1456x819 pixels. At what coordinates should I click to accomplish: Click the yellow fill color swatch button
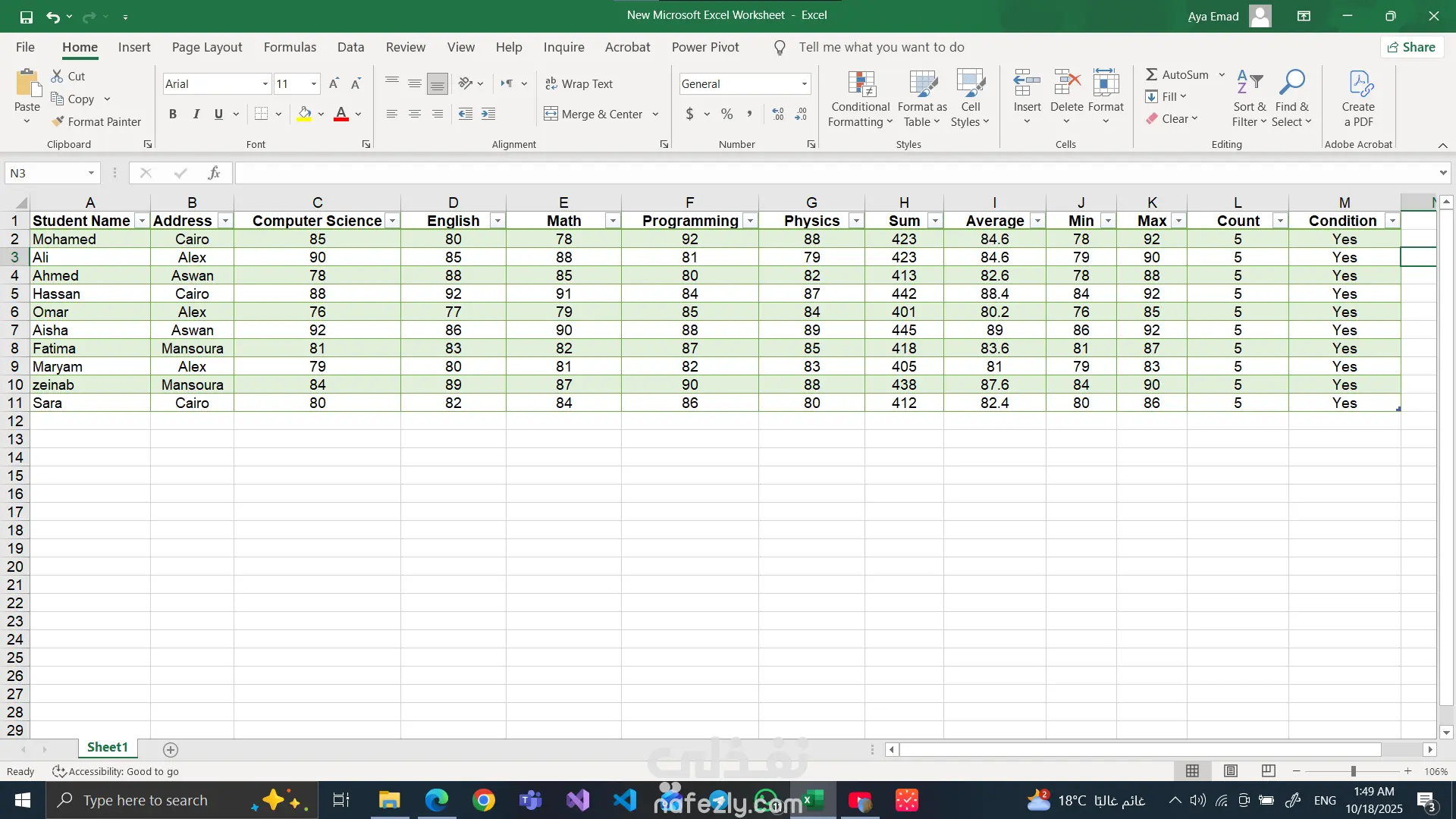[x=304, y=114]
